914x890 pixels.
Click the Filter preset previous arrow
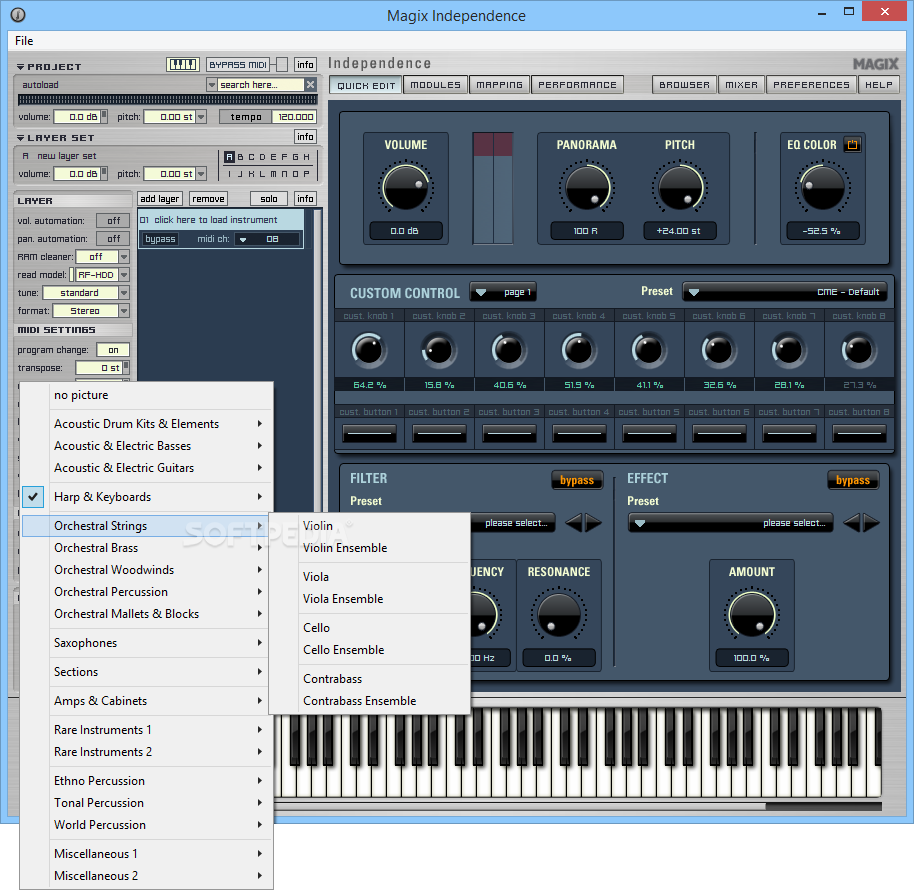(574, 523)
